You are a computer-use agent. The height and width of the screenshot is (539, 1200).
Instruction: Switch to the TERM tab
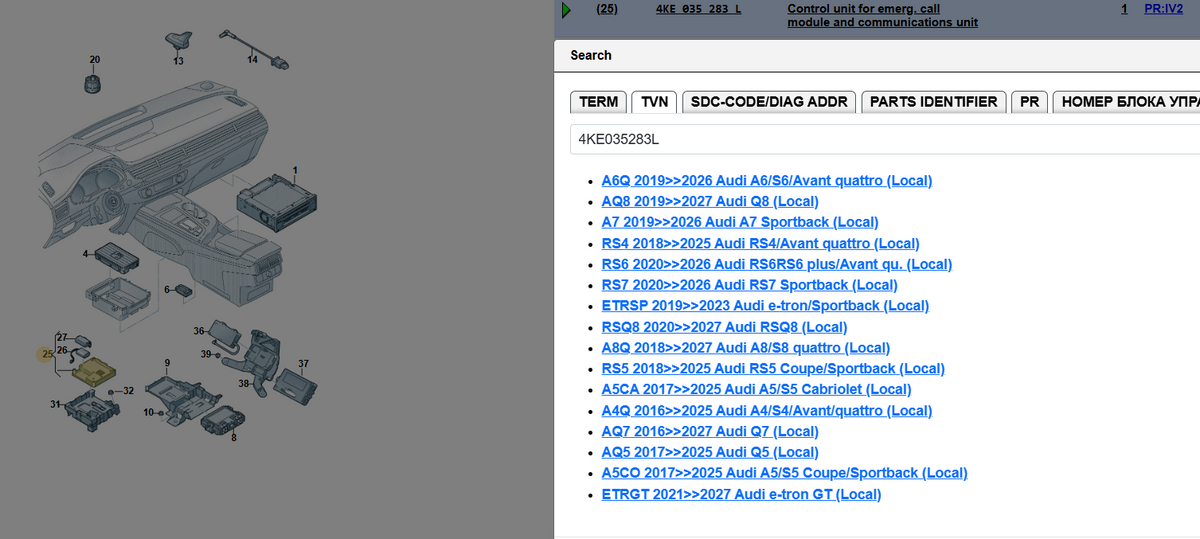pyautogui.click(x=599, y=102)
